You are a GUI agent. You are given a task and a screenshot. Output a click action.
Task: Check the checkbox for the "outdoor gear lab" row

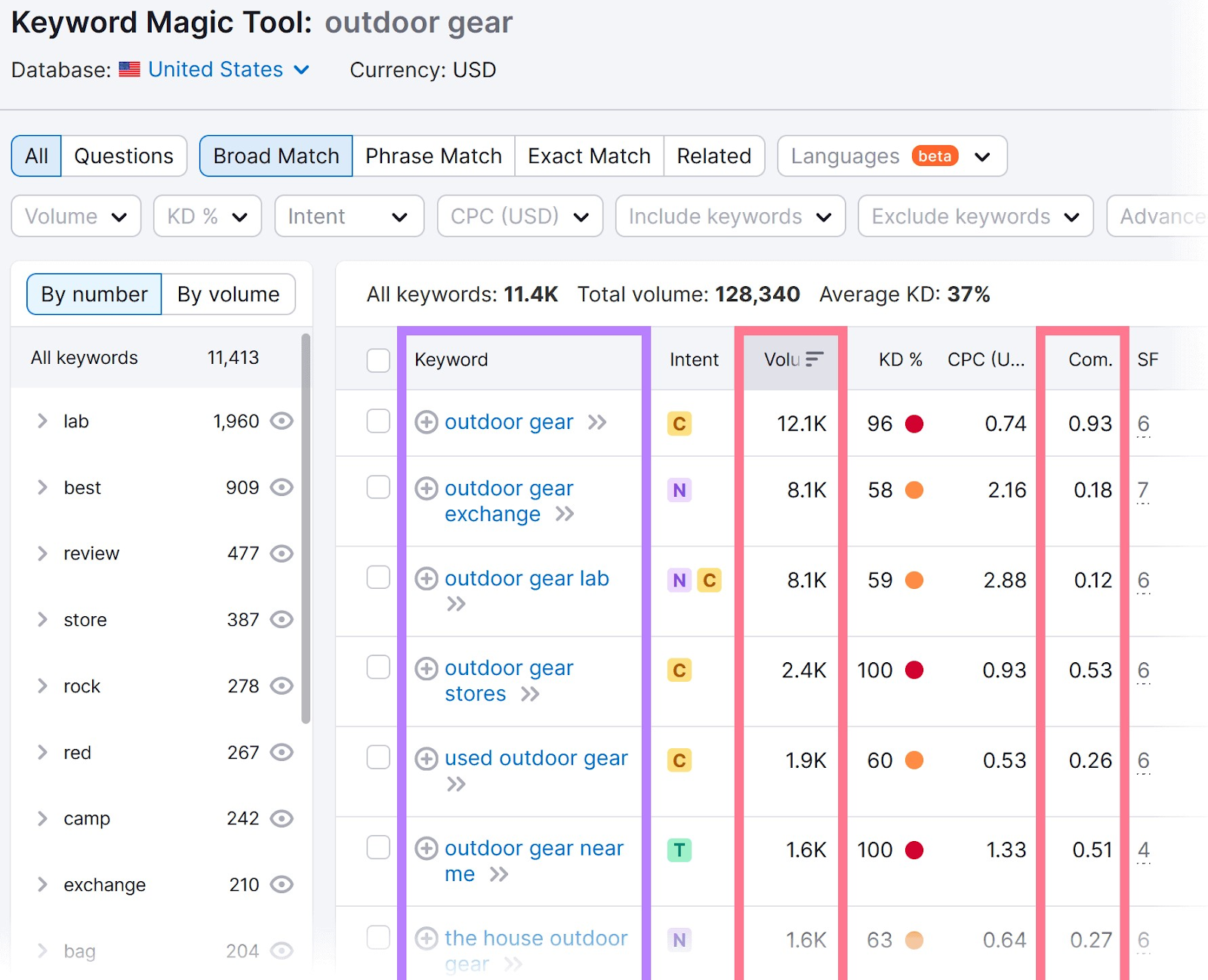click(378, 578)
